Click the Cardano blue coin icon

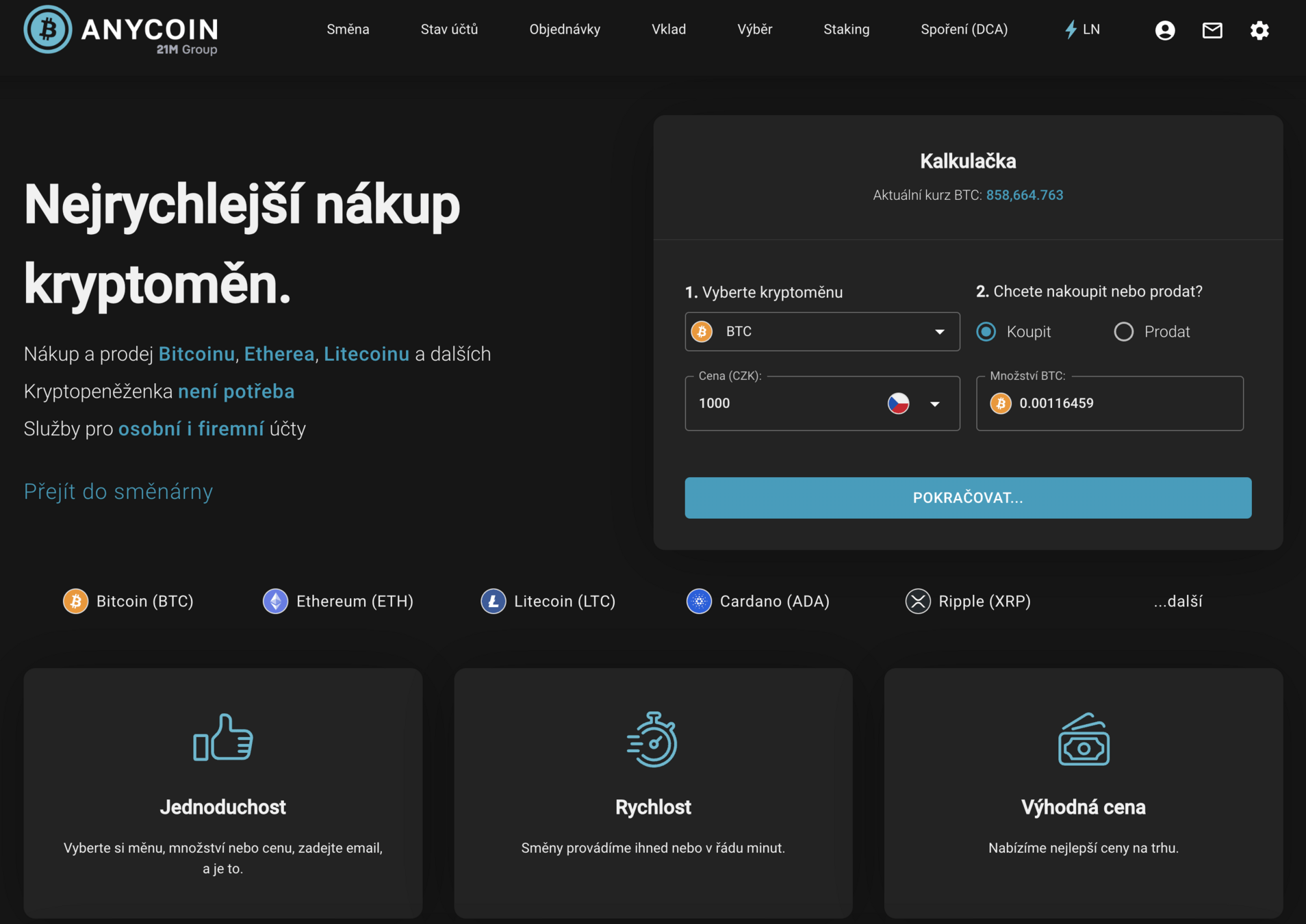click(x=699, y=602)
